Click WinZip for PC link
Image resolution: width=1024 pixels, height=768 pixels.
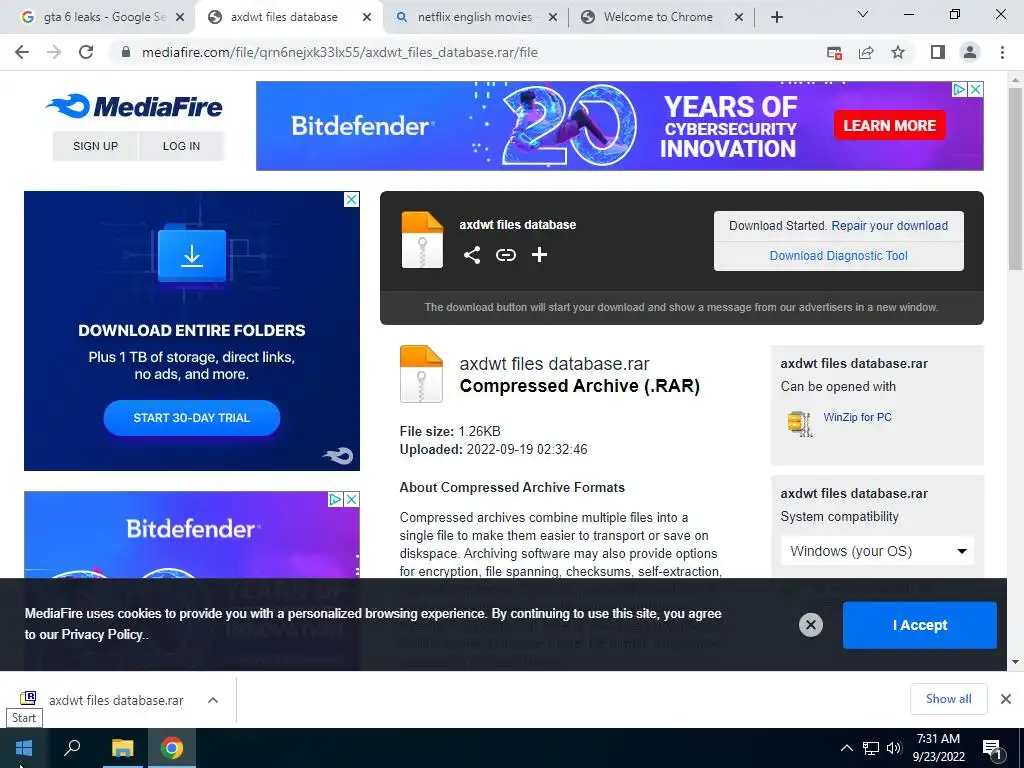[x=857, y=417]
